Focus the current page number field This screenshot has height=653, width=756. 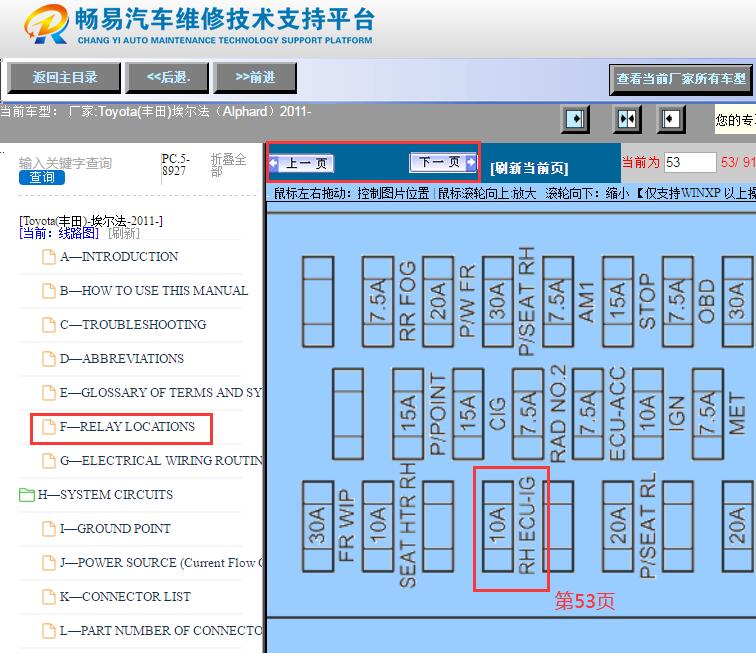point(690,163)
